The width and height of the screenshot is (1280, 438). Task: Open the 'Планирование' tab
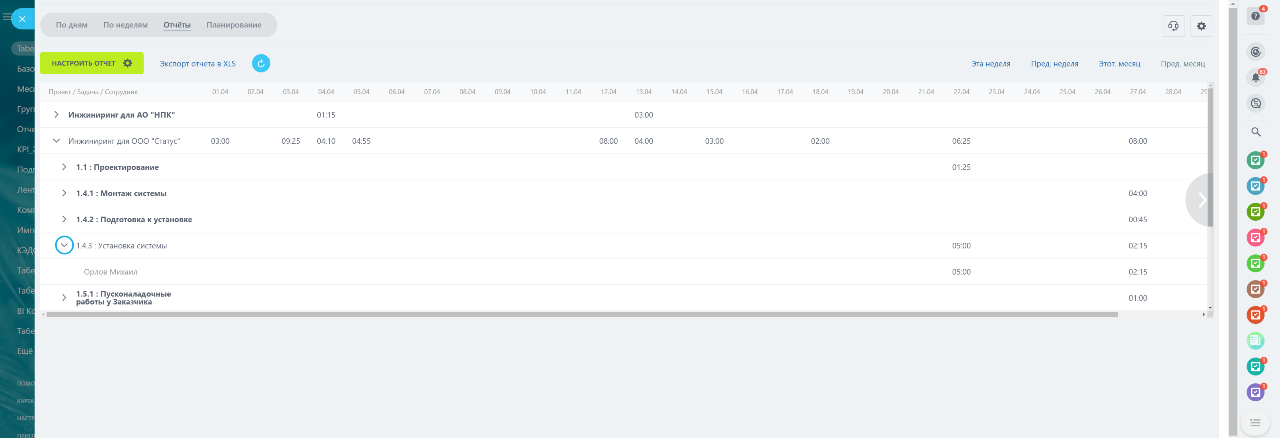(234, 24)
